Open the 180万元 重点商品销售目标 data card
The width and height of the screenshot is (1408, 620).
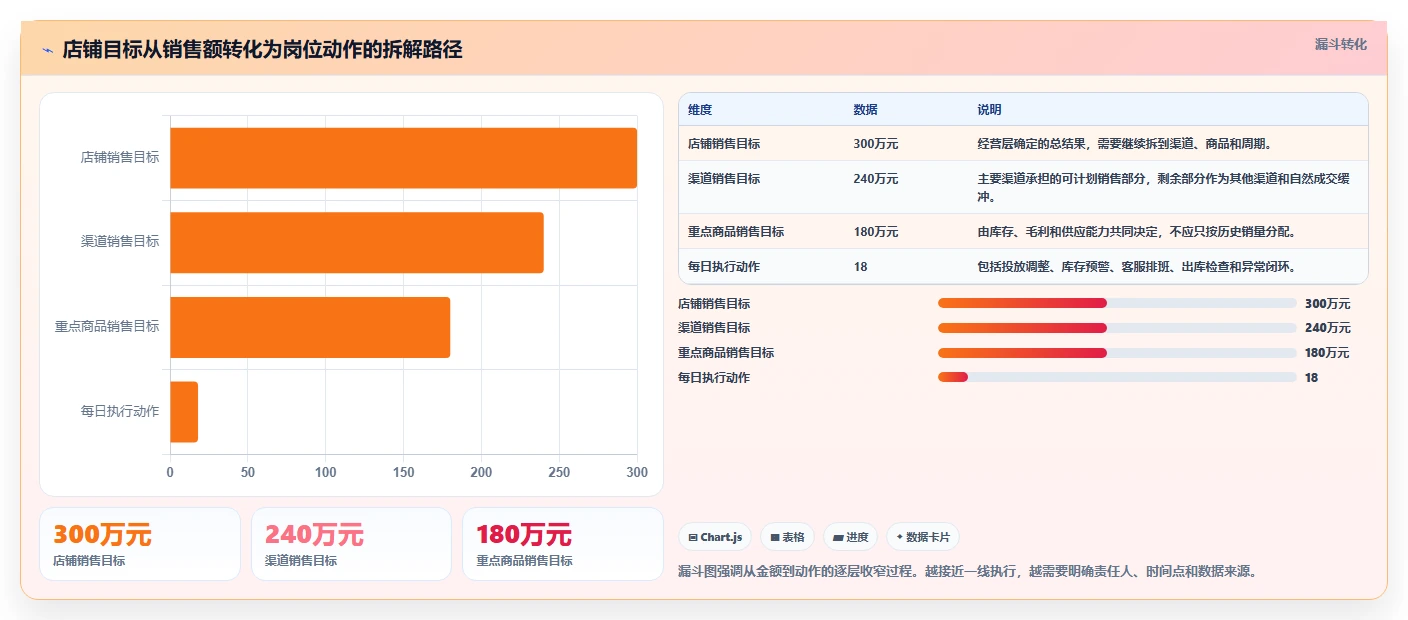pos(563,544)
